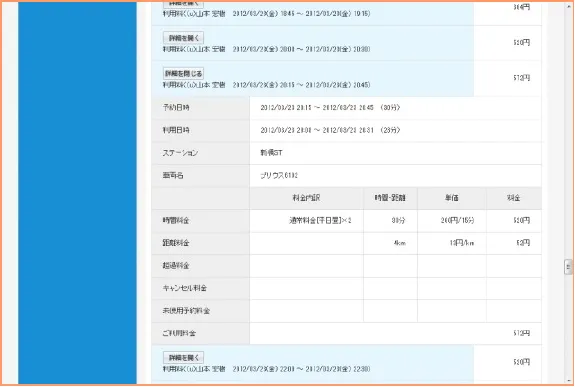Click the 240円/15分 unit price cell
This screenshot has width=575, height=387.
[x=457, y=220]
